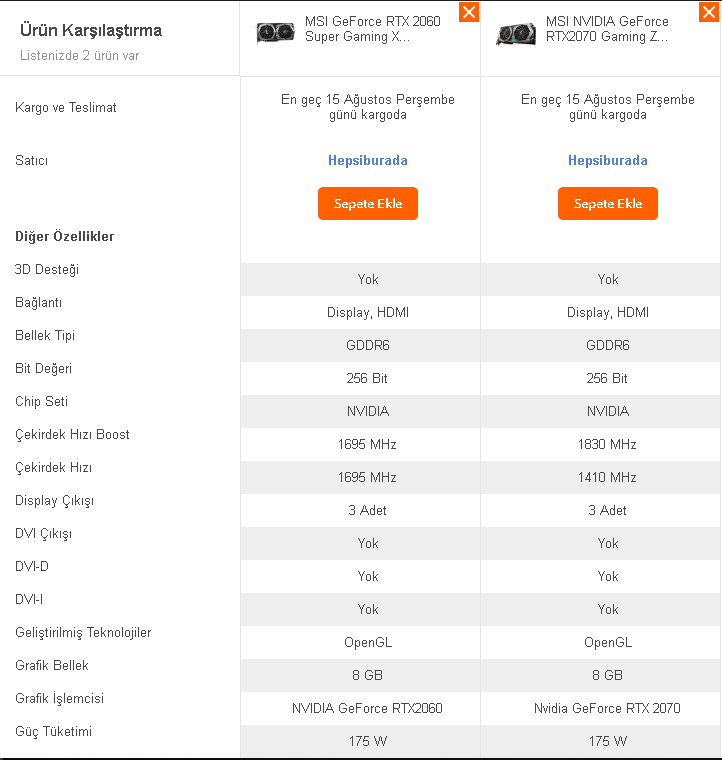Screen dimensions: 722x760
Task: Select the Grafik İşlemcisi row label
Action: (x=60, y=698)
